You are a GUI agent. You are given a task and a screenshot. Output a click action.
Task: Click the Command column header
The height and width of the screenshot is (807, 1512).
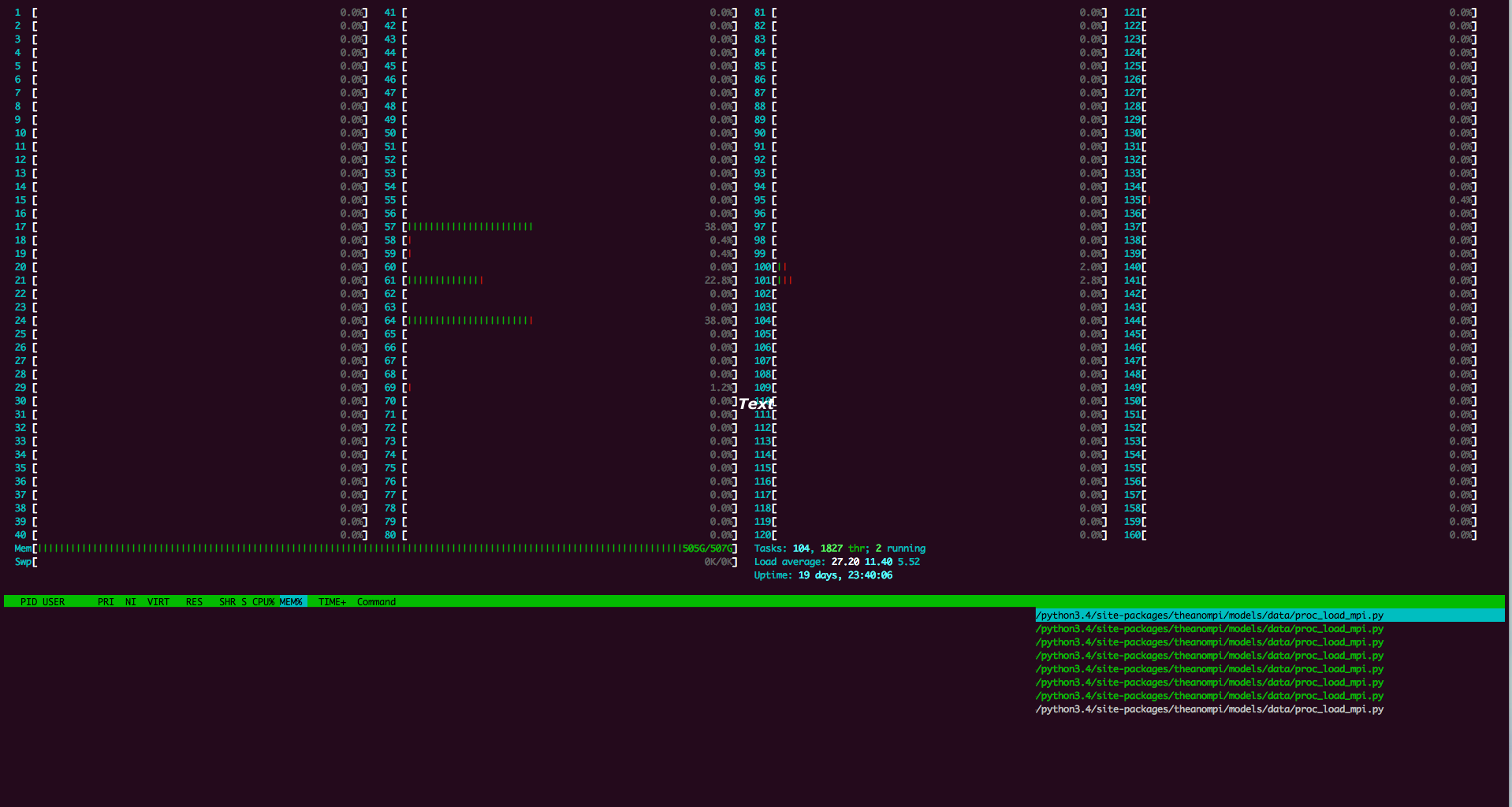(376, 601)
